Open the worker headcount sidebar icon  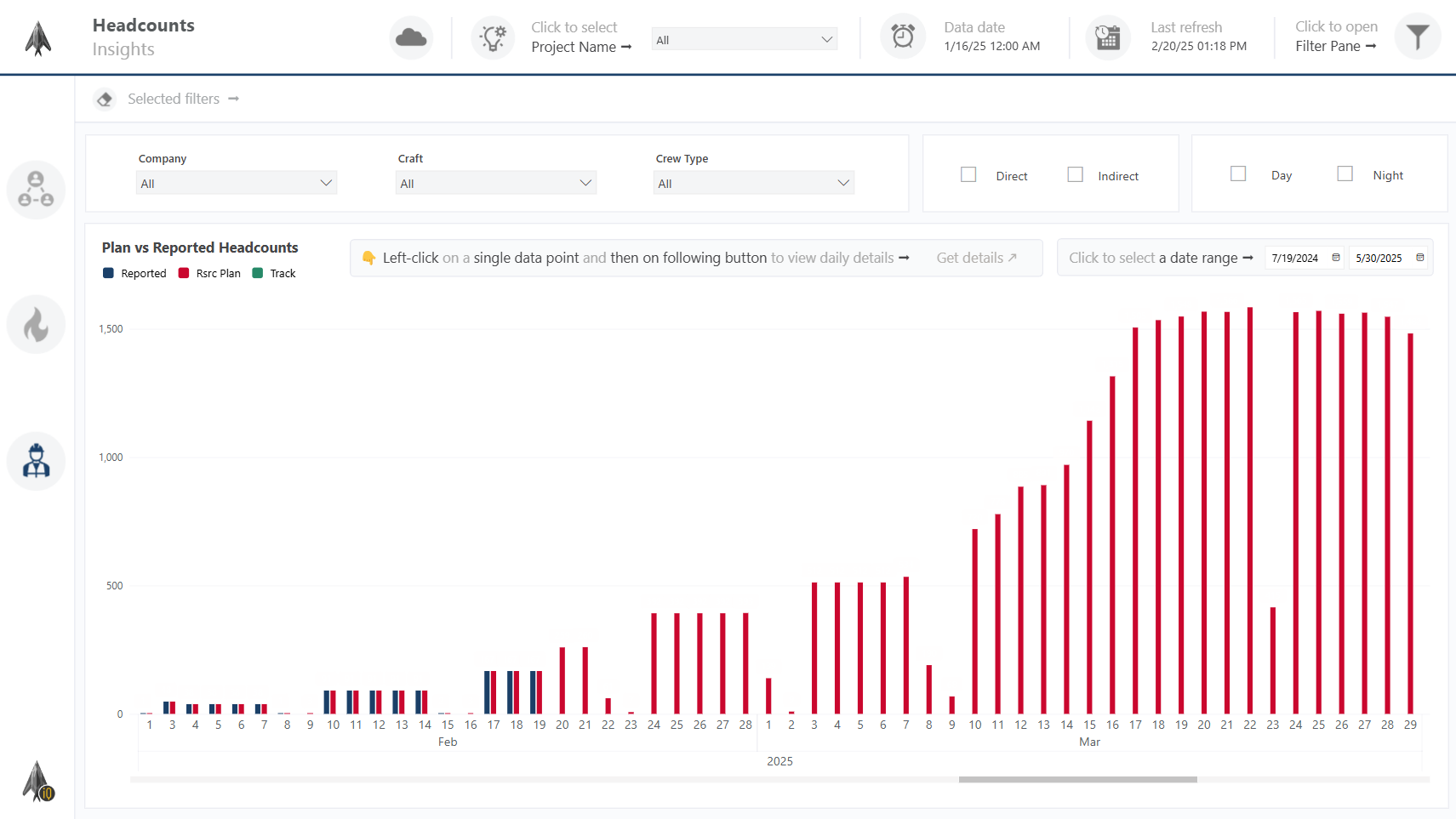click(x=36, y=461)
